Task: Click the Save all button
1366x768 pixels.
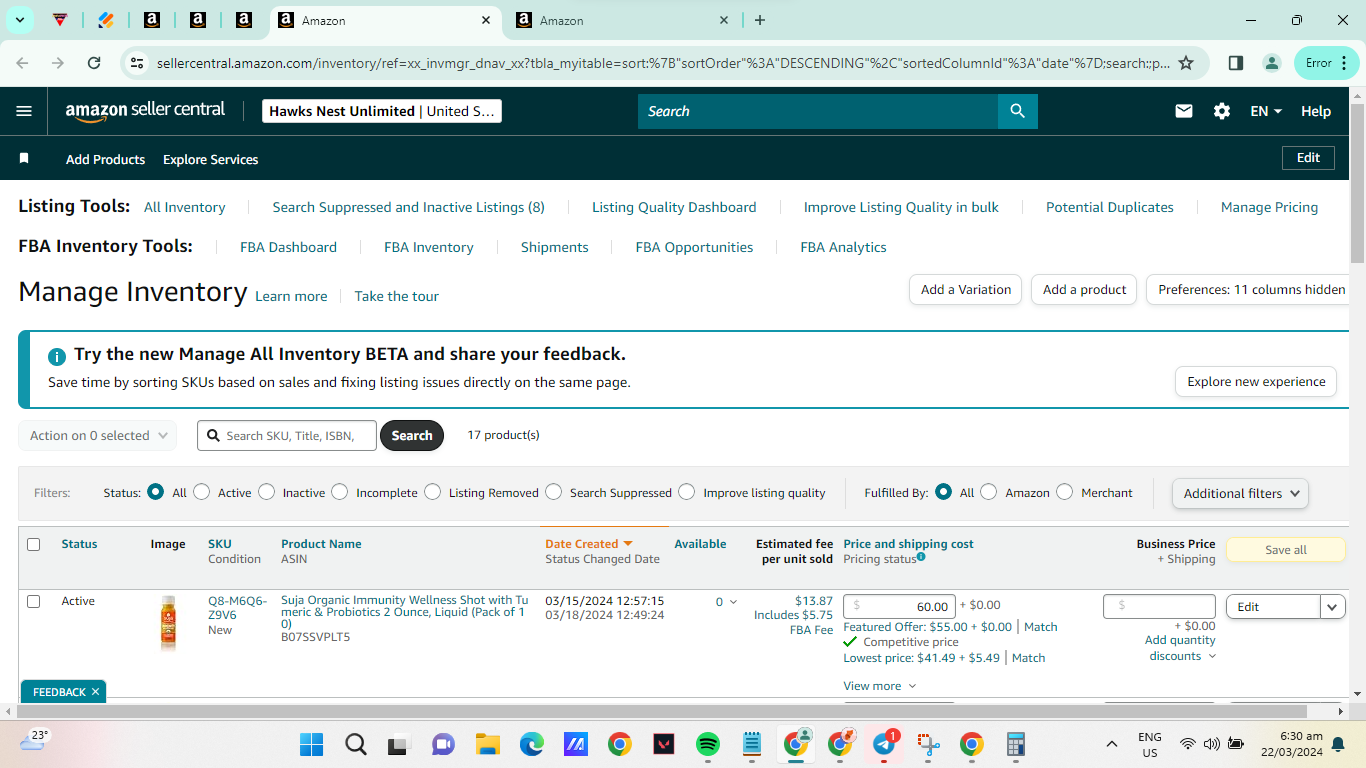Action: click(x=1286, y=550)
